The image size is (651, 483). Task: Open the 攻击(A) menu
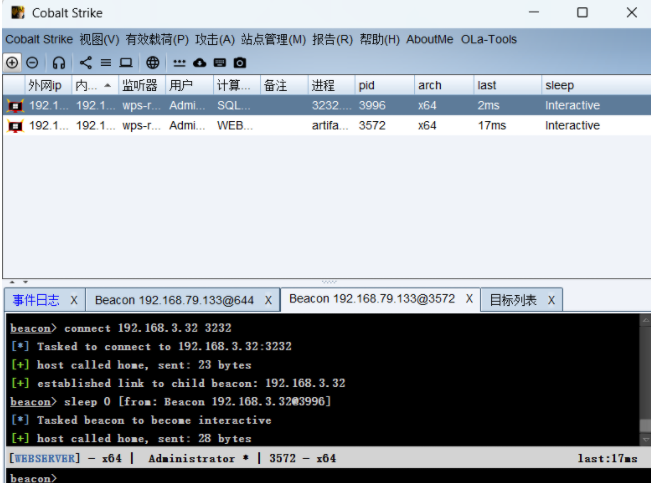(215, 39)
